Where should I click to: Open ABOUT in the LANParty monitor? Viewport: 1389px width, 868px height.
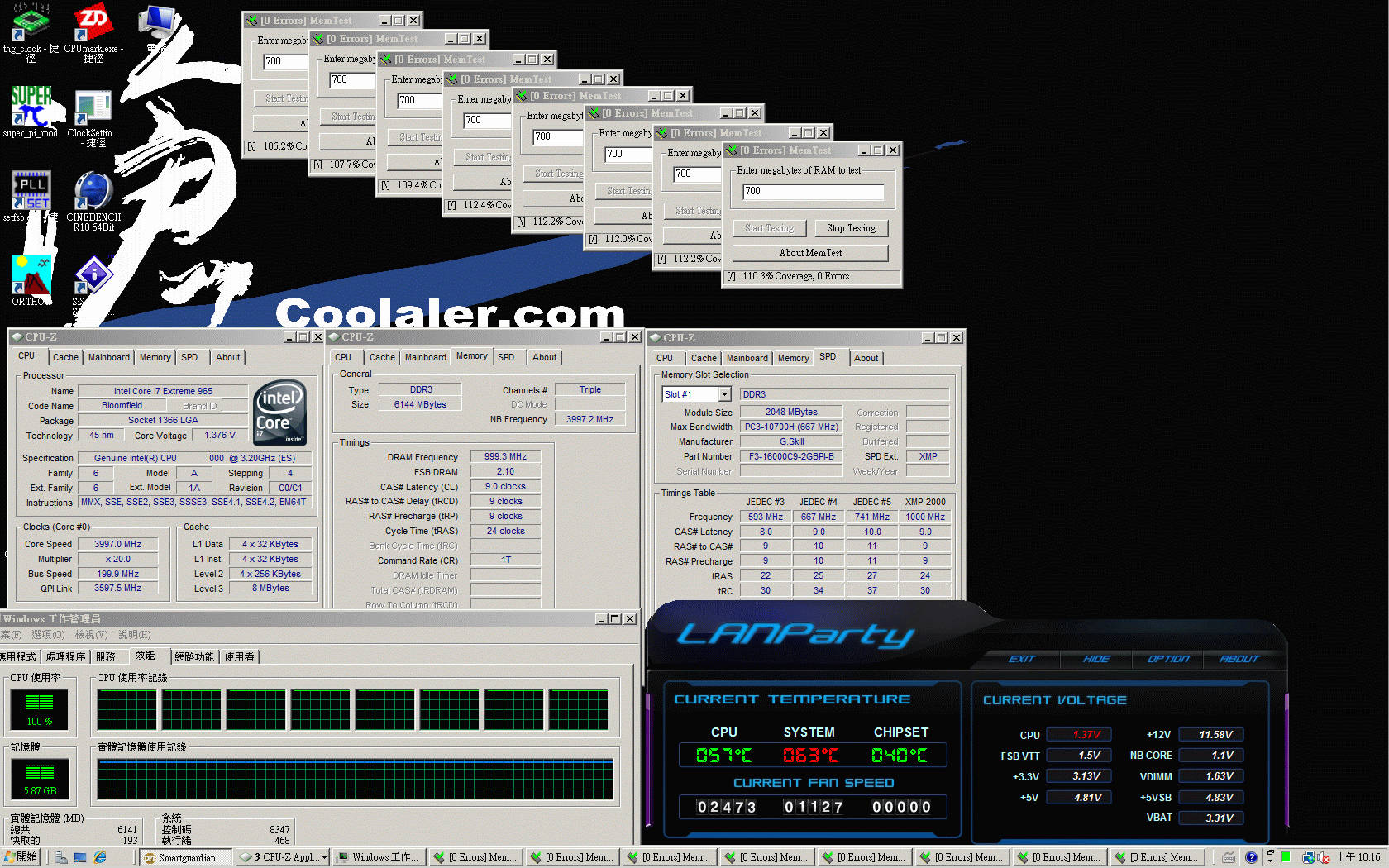pyautogui.click(x=1239, y=659)
